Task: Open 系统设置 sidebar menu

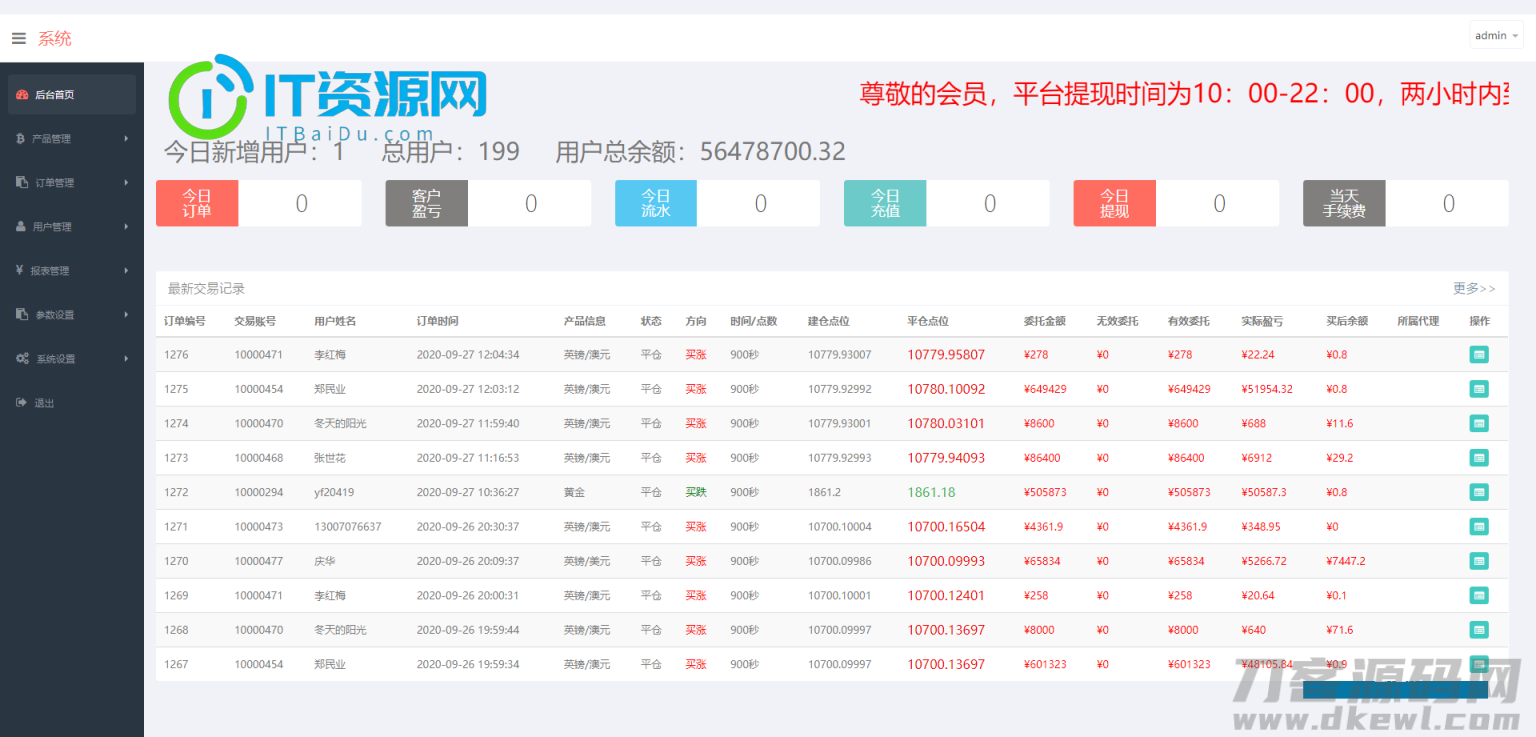Action: pyautogui.click(x=72, y=359)
